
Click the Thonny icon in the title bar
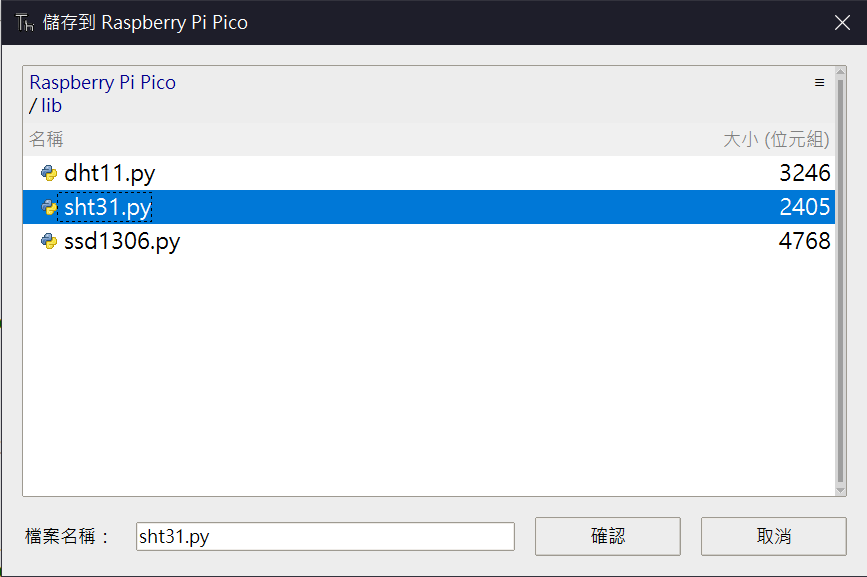coord(24,23)
